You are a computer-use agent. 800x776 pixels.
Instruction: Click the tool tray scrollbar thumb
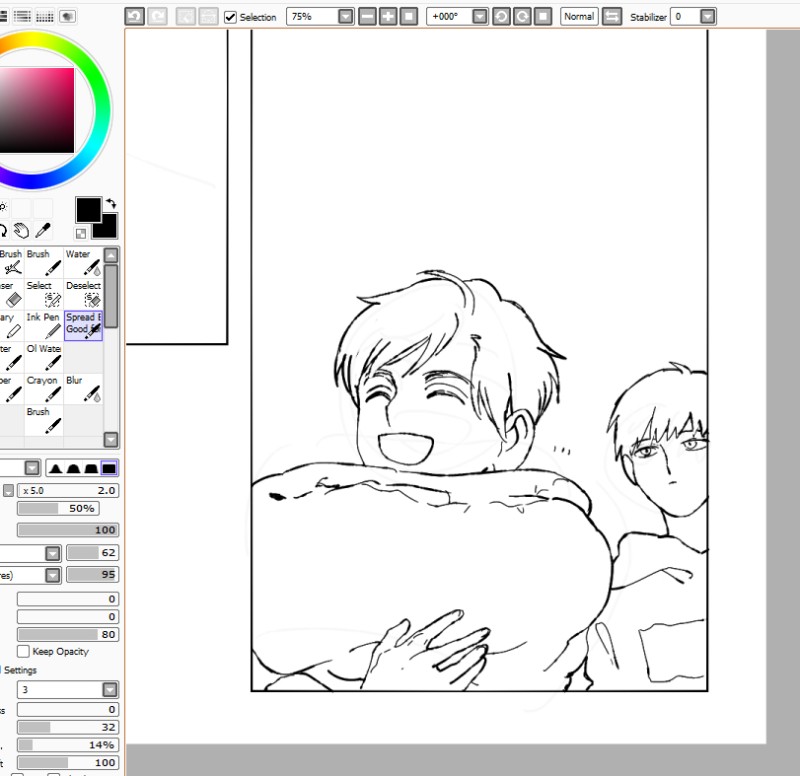tap(111, 295)
